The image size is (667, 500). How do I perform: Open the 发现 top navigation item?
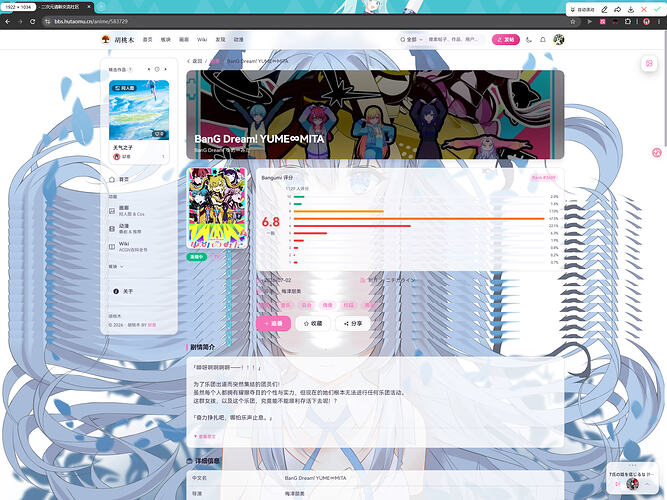(x=220, y=40)
